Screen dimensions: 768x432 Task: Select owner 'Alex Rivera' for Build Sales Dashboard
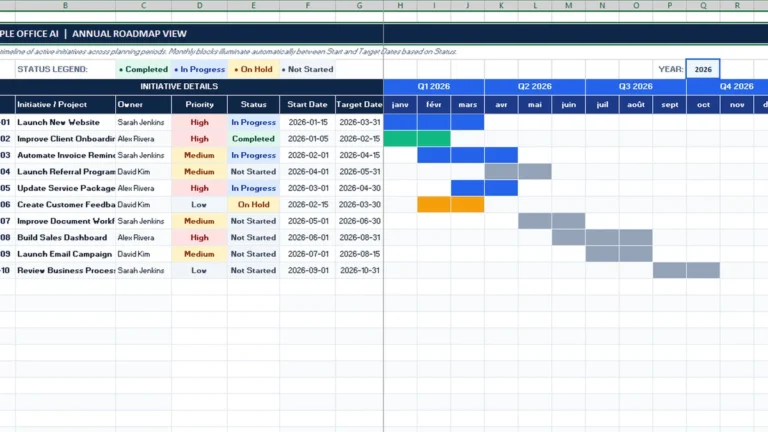click(x=144, y=238)
